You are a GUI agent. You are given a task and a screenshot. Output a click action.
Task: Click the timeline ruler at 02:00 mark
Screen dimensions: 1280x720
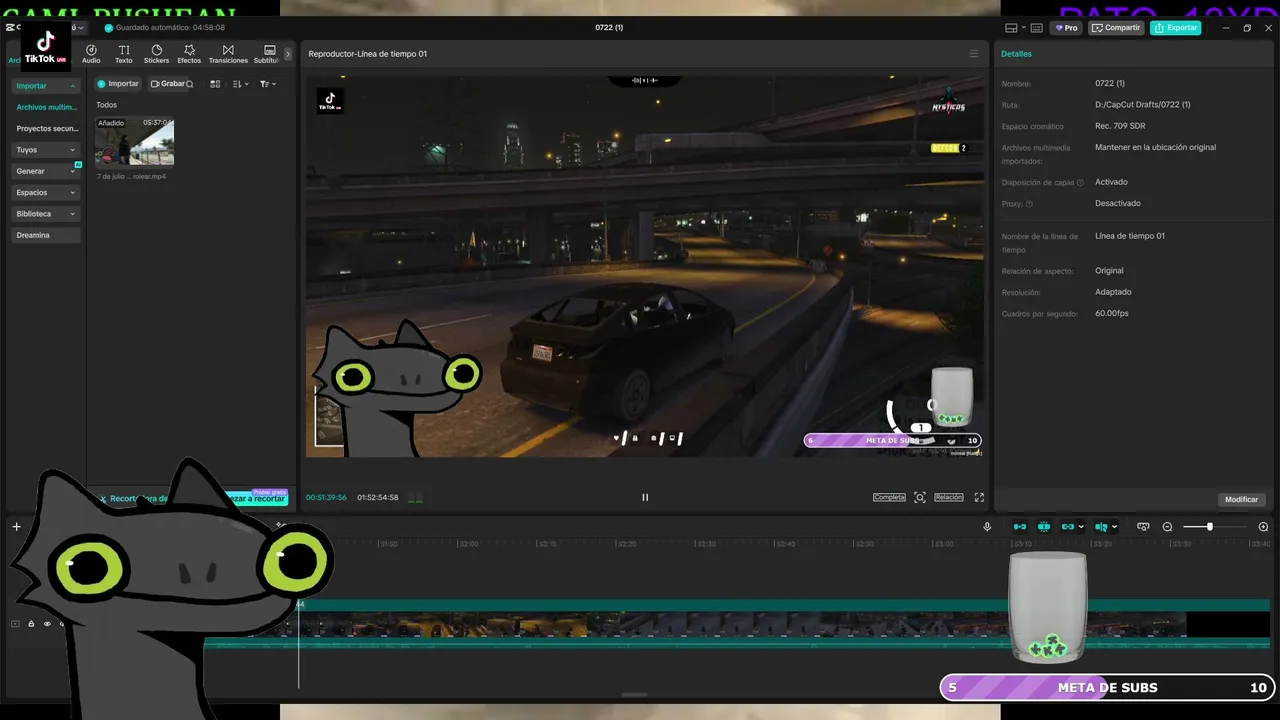tap(468, 544)
